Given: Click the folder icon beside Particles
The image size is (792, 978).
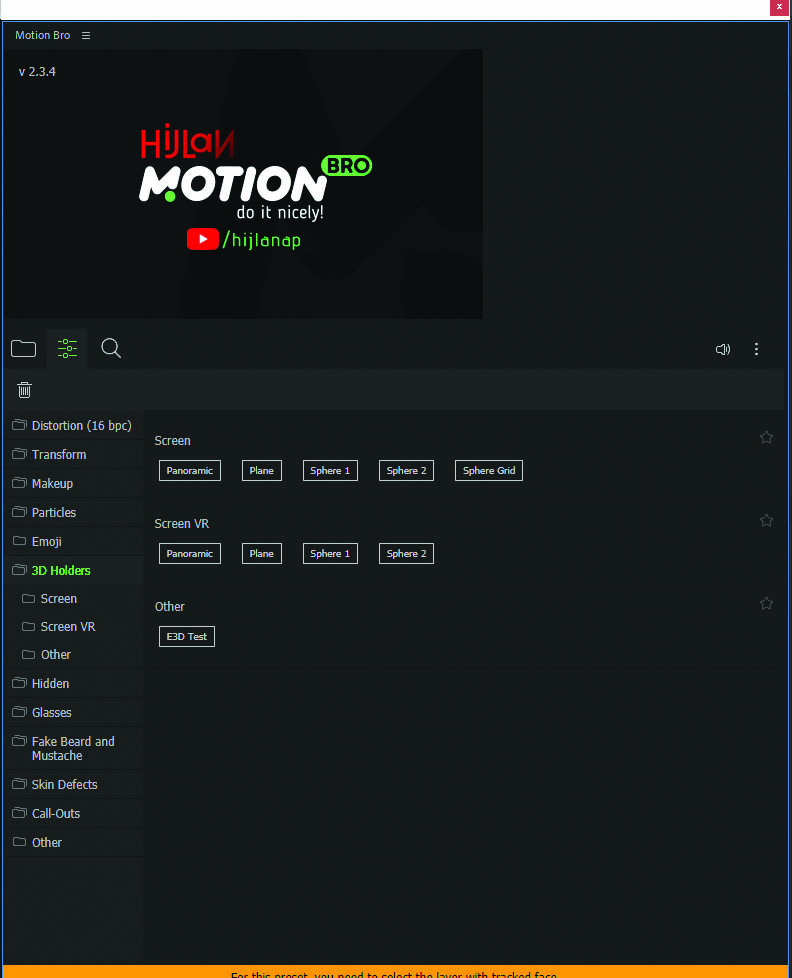Looking at the screenshot, I should [19, 512].
